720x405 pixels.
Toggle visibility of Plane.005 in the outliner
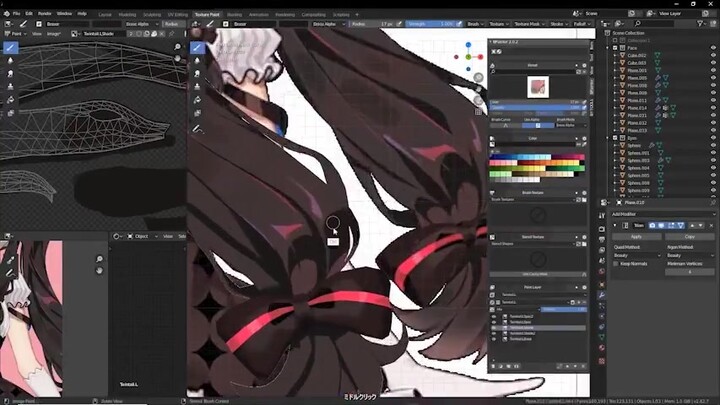pos(713,78)
